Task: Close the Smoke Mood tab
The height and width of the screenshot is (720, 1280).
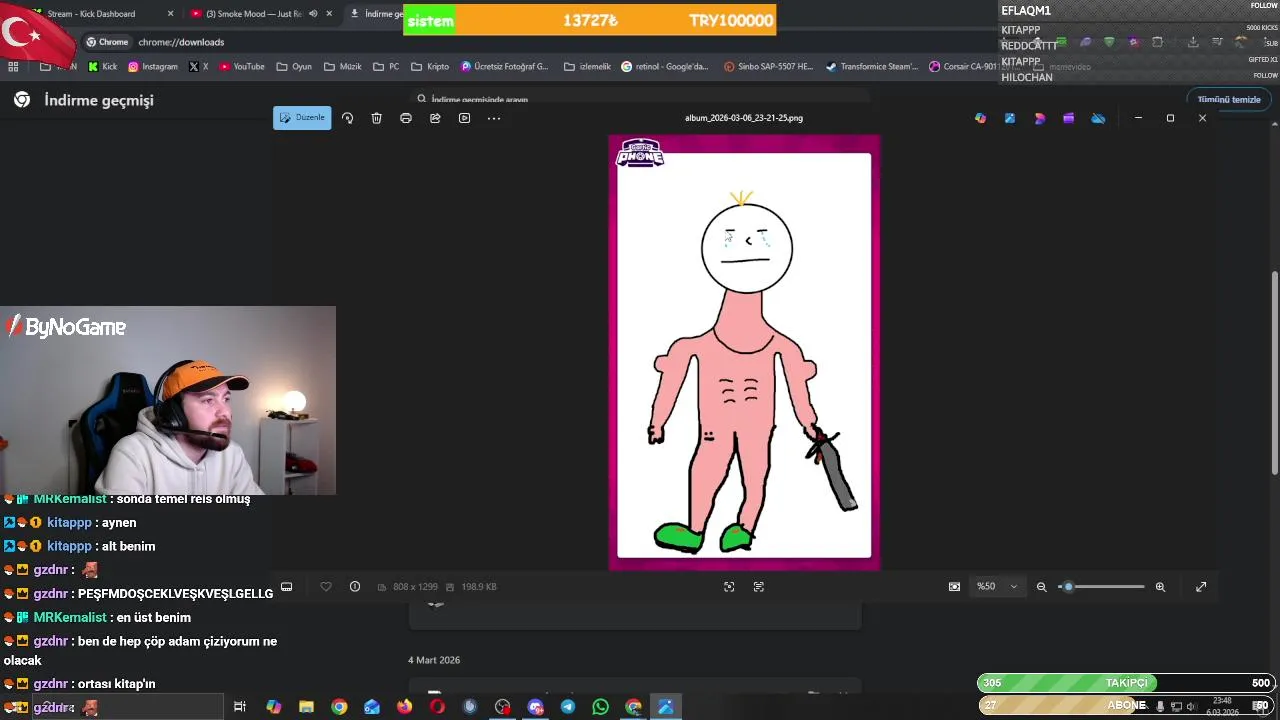Action: [329, 14]
